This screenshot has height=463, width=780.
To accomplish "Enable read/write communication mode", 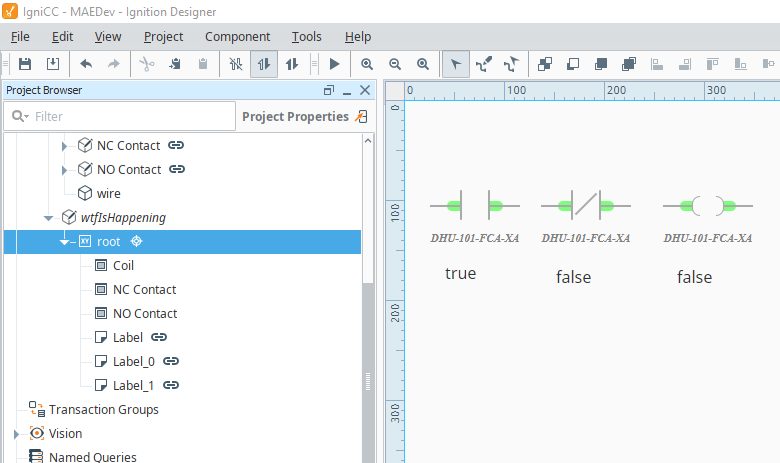I will (292, 64).
